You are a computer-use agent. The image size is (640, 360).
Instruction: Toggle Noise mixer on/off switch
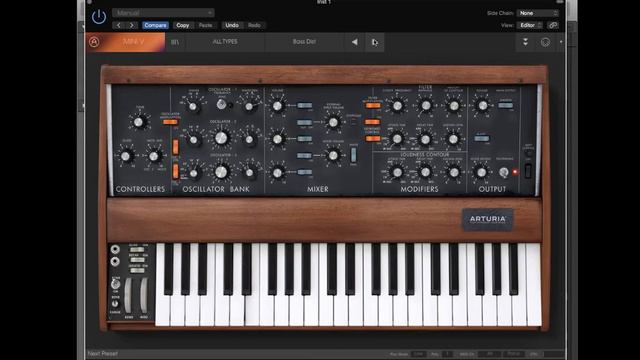click(304, 156)
